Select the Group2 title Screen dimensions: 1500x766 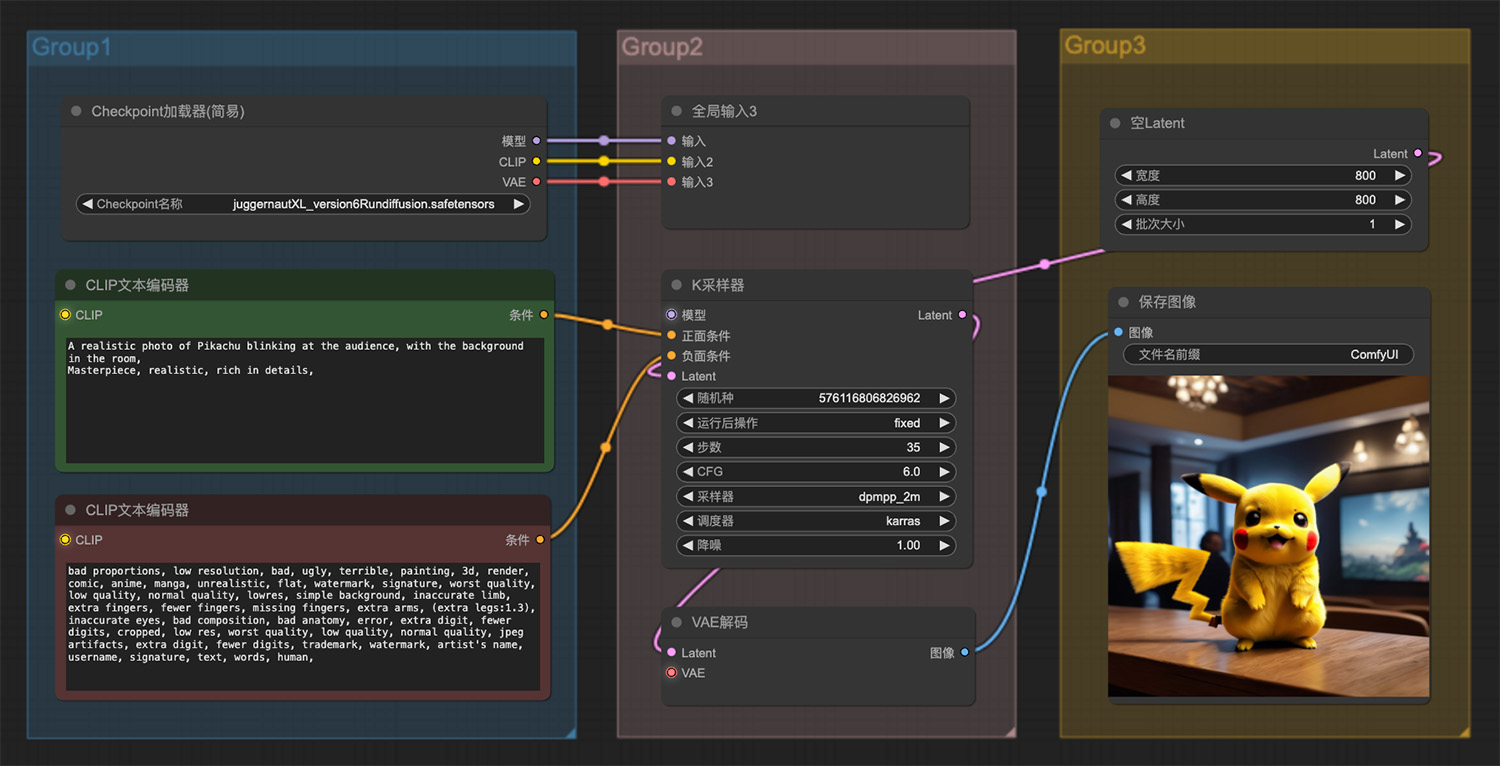pyautogui.click(x=662, y=47)
